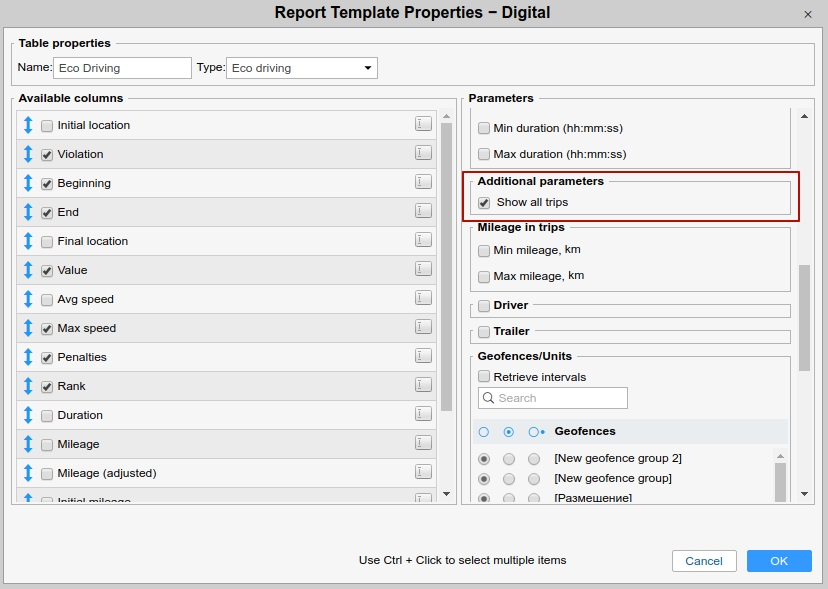
Task: Click the rename icon for Beginning column
Action: coord(424,182)
